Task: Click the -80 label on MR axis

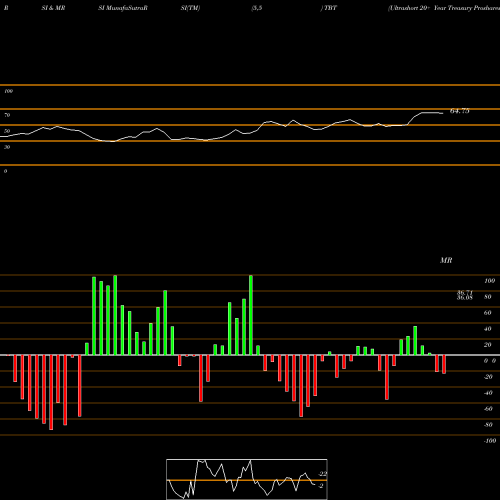Action: tap(488, 425)
